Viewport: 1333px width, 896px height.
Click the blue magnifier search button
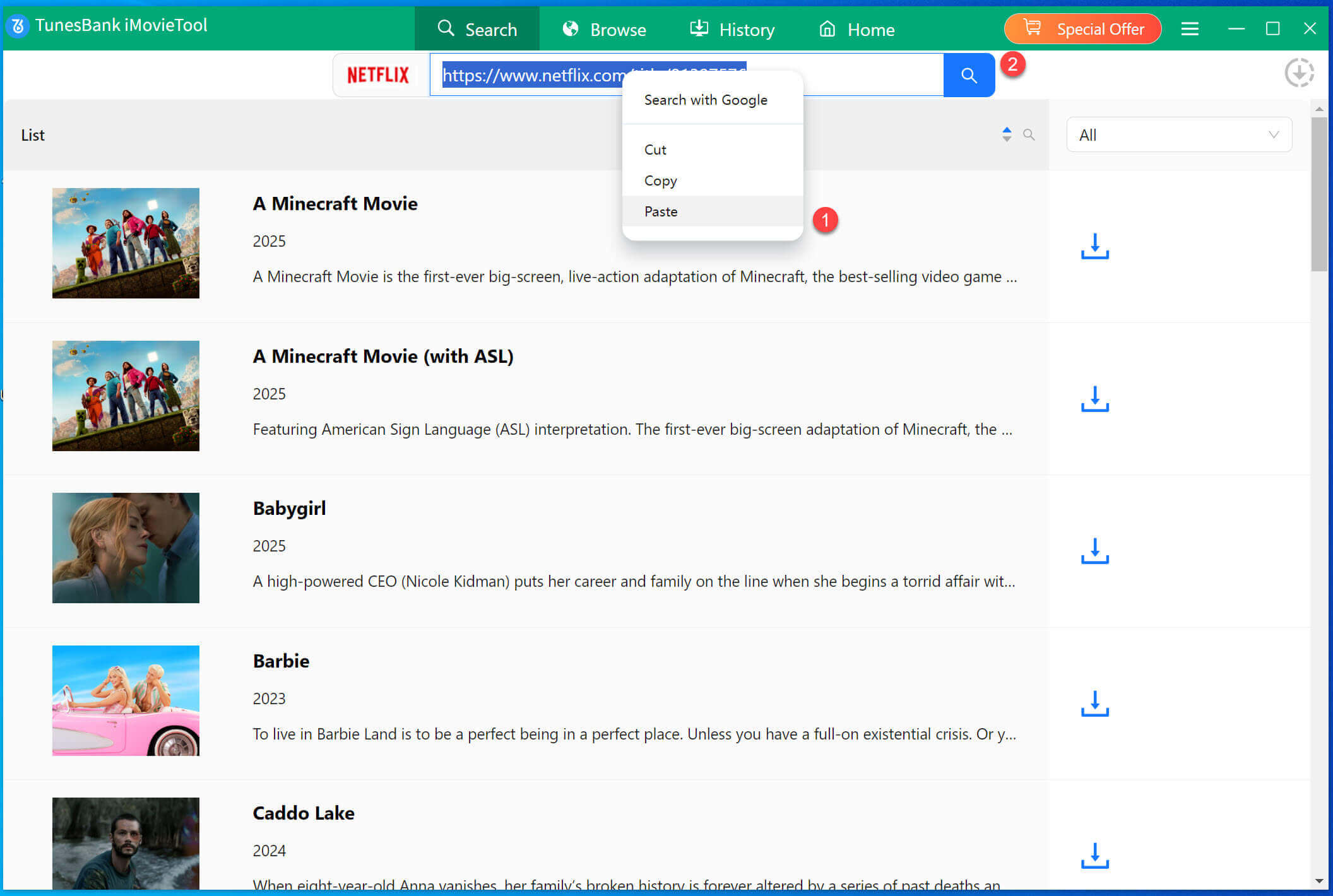pos(969,76)
